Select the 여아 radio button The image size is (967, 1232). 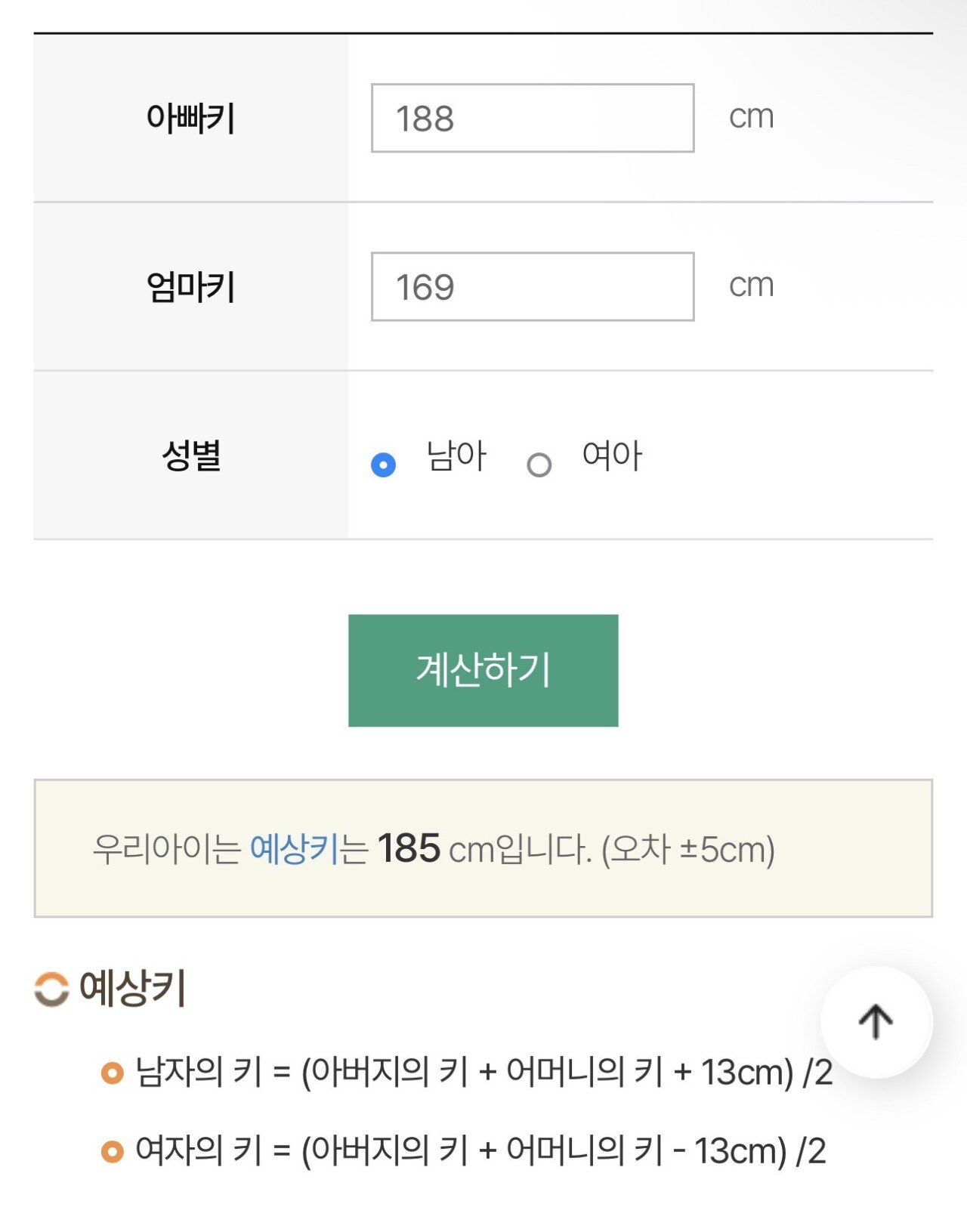[539, 465]
